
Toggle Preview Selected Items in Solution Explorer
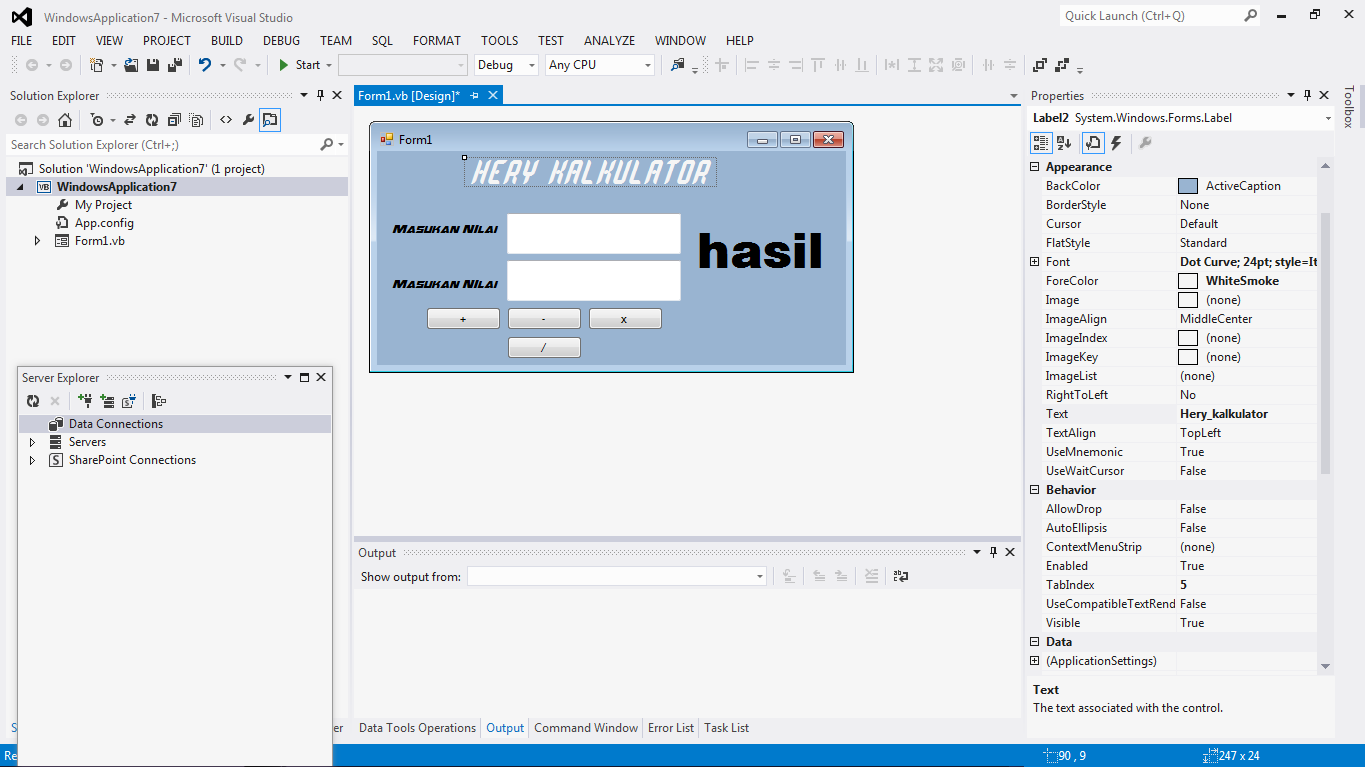[x=269, y=119]
